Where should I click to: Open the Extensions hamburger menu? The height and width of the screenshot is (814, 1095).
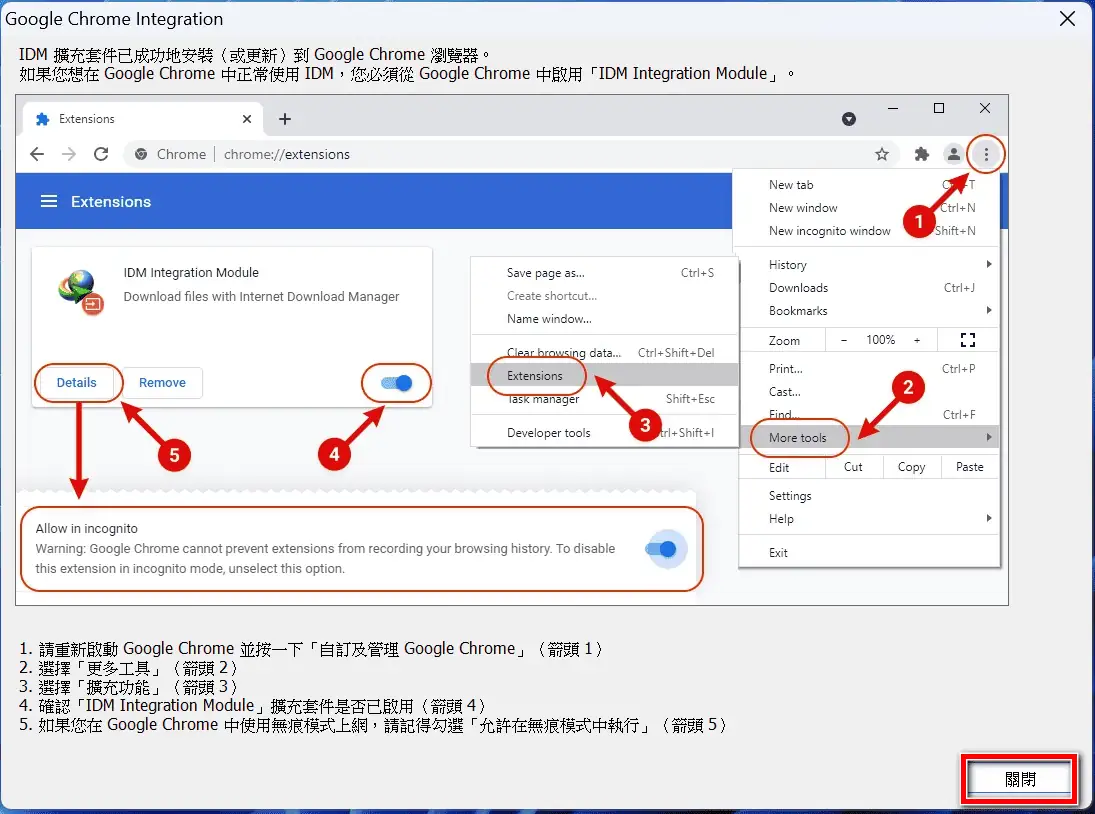click(x=49, y=202)
